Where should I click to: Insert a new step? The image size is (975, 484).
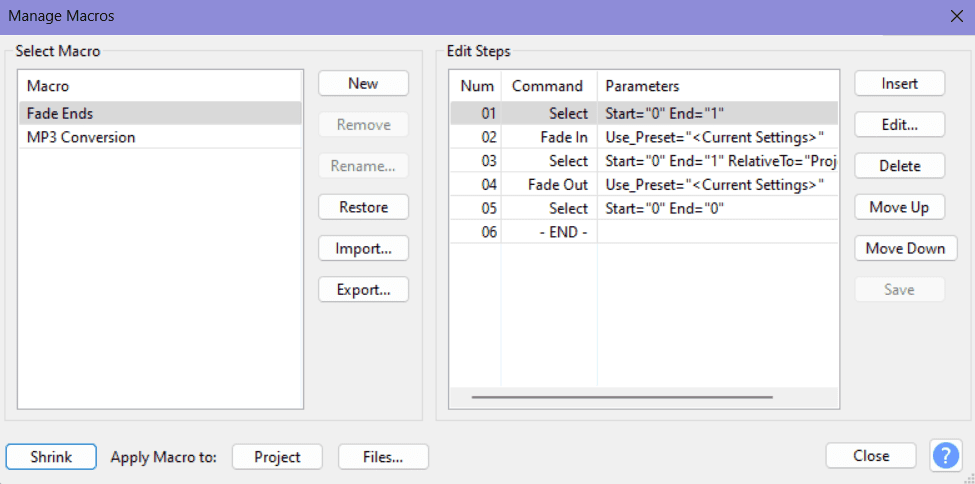[x=899, y=84]
